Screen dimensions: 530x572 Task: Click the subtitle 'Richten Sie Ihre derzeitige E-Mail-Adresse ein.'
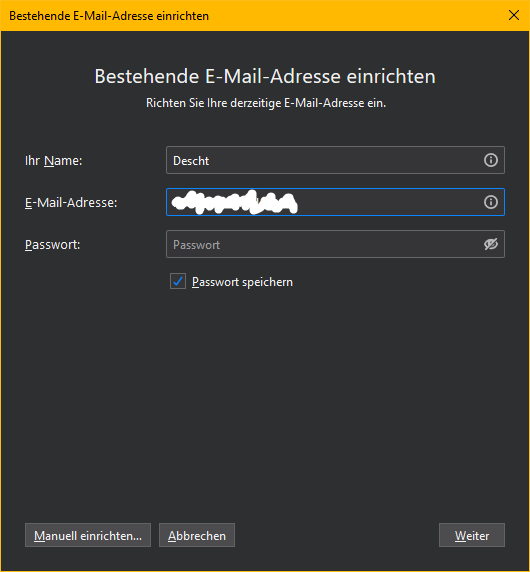point(266,103)
